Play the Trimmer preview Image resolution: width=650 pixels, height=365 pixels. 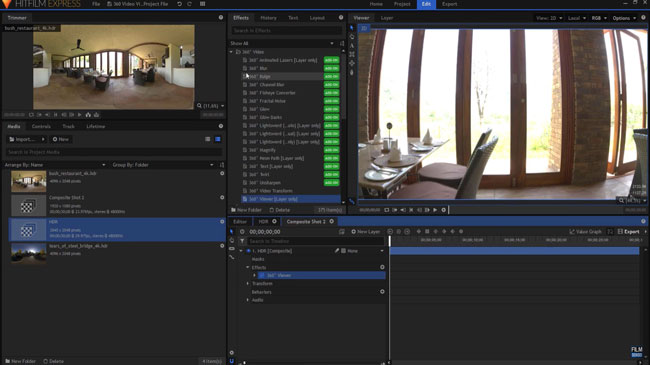pos(80,115)
